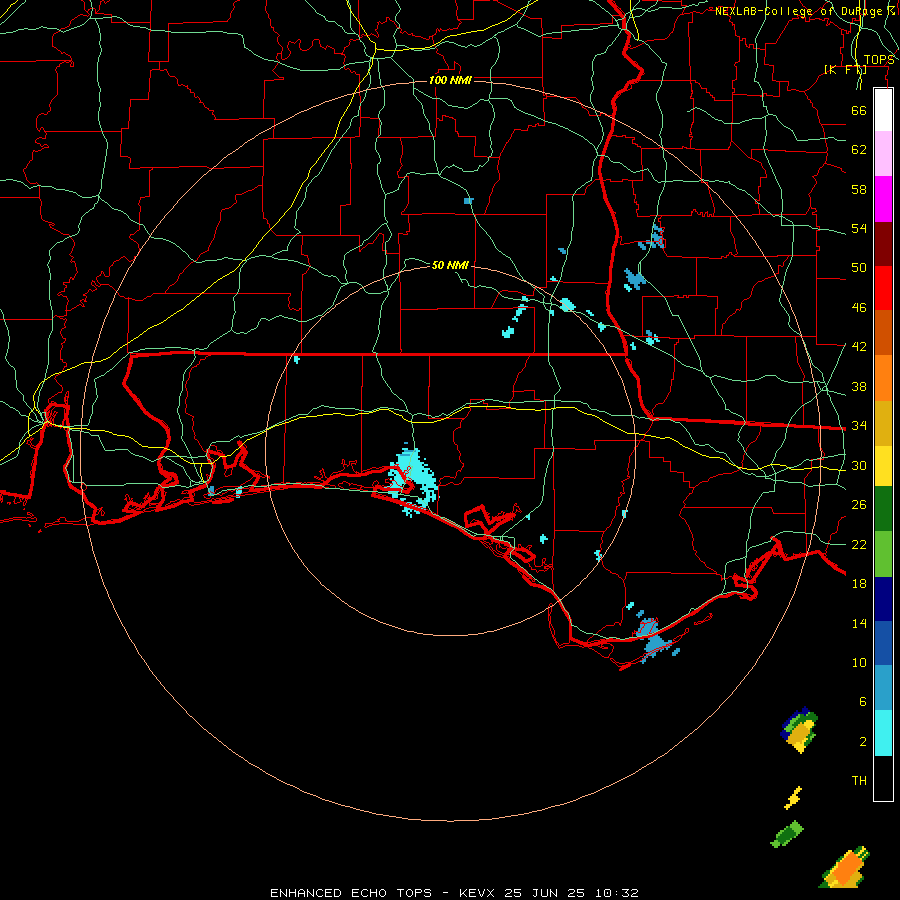This screenshot has width=900, height=900.
Task: Click the navy legend band near 18
Action: [883, 599]
